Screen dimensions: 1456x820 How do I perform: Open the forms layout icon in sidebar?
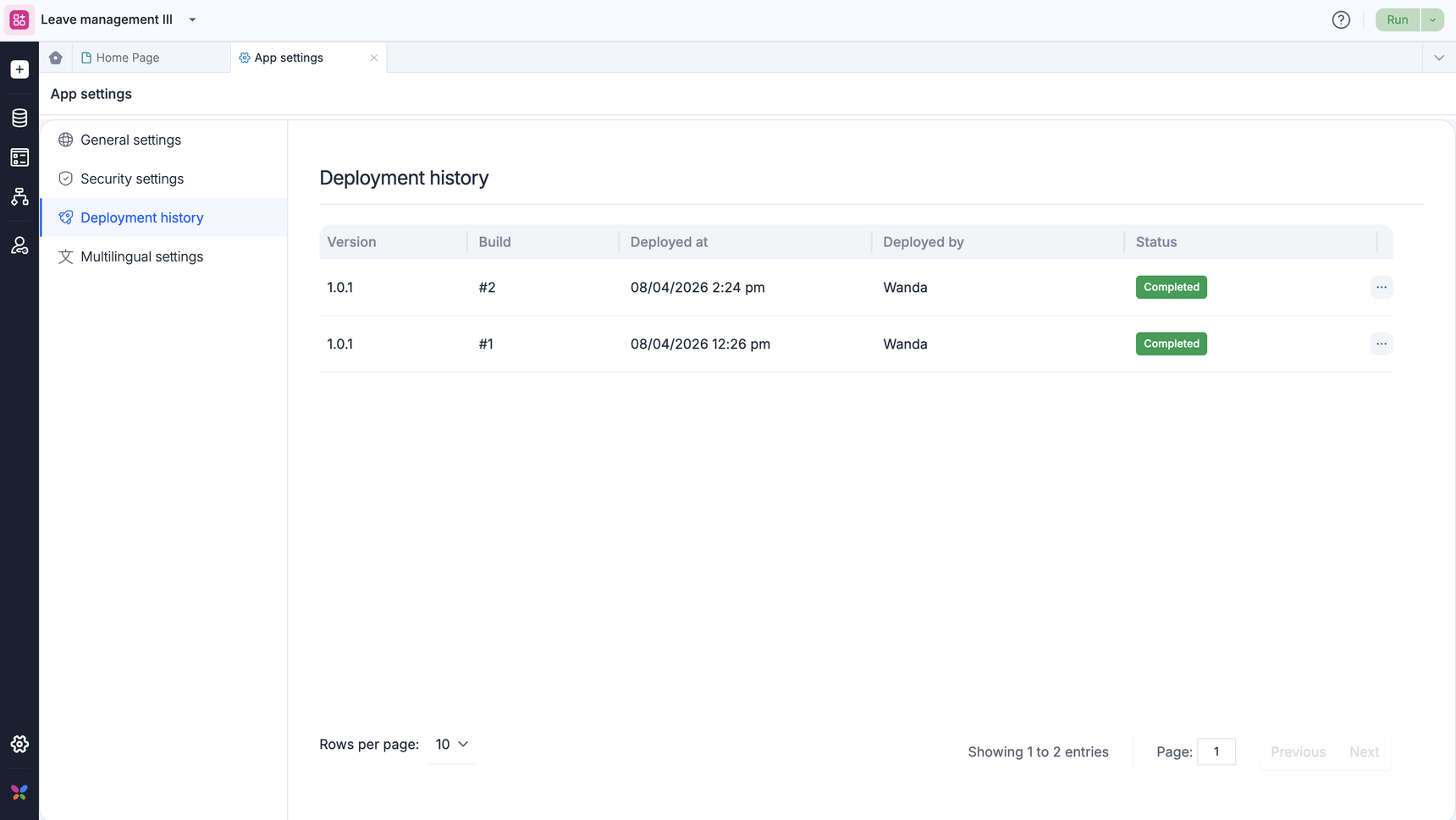tap(19, 157)
